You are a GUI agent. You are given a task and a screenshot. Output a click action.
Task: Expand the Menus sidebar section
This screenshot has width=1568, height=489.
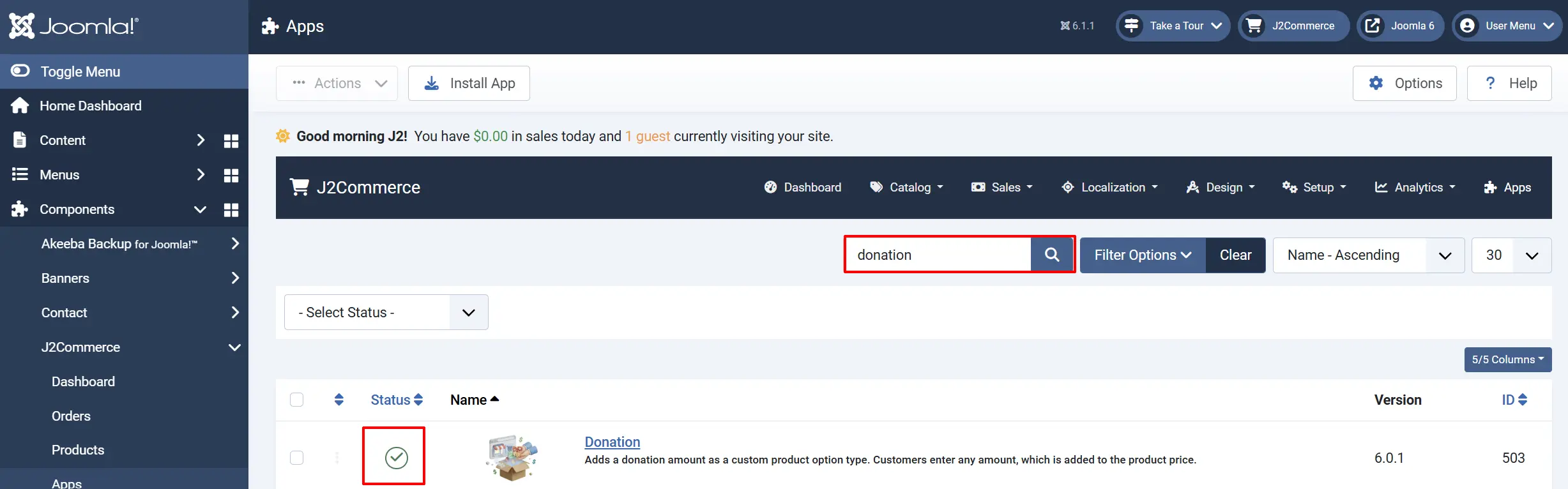(201, 175)
